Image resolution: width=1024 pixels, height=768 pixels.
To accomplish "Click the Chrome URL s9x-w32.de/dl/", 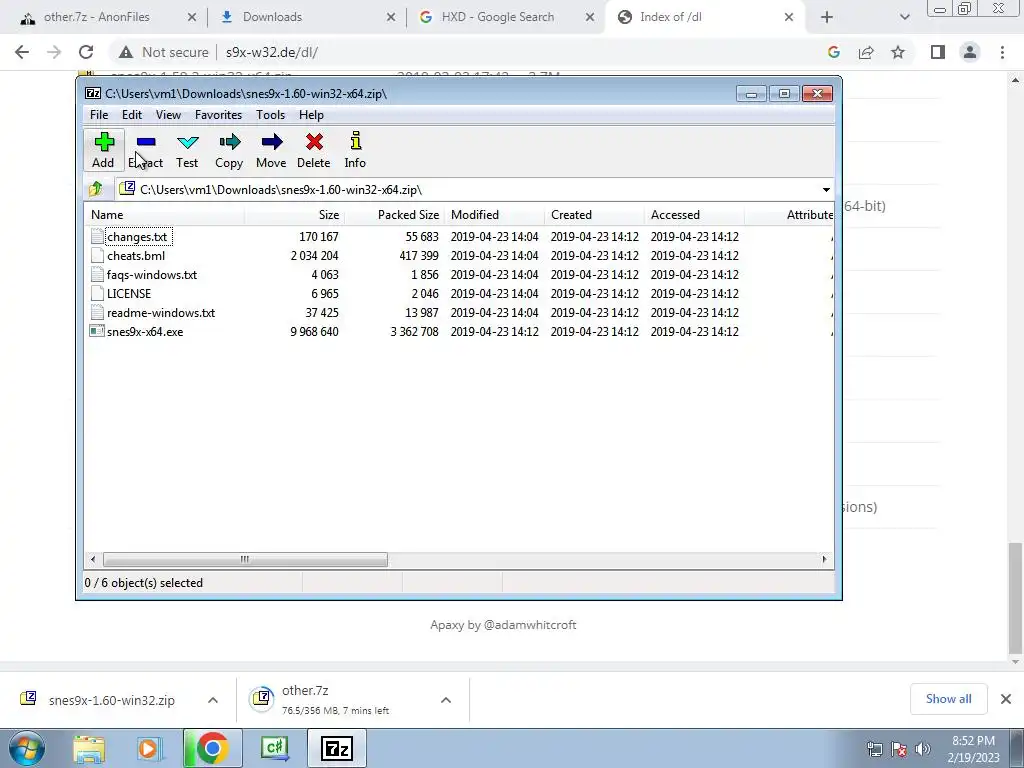I will 272,52.
